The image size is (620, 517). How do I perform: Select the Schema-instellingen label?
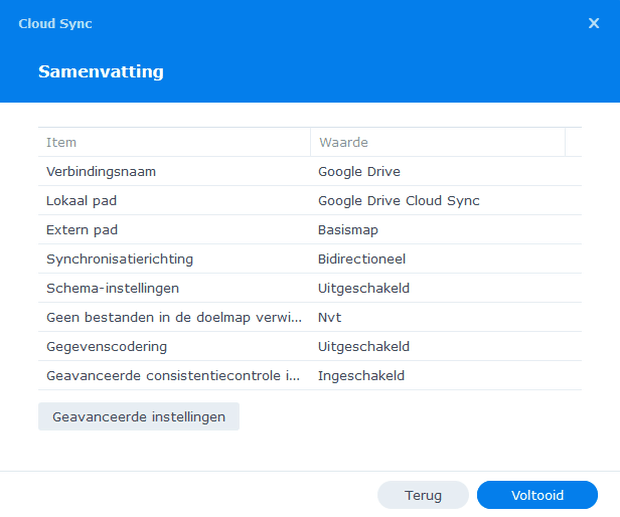[113, 288]
